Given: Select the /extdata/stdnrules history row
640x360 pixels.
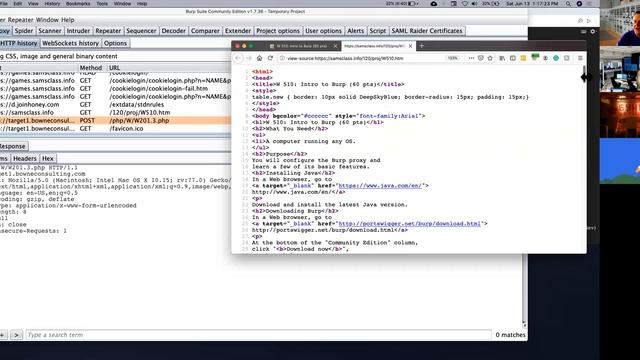Looking at the screenshot, I should [x=116, y=104].
